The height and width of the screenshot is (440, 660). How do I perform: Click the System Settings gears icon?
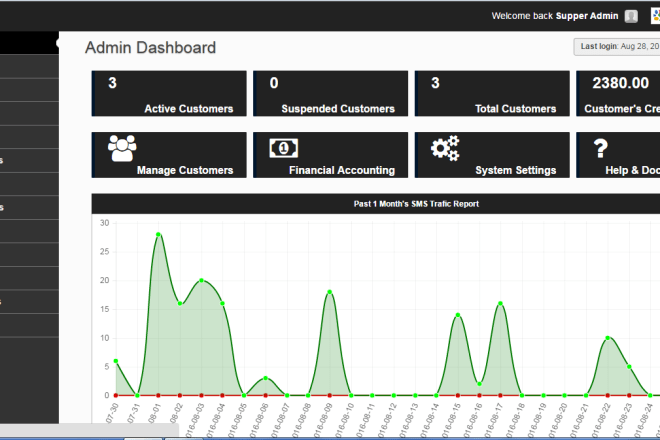click(x=445, y=148)
